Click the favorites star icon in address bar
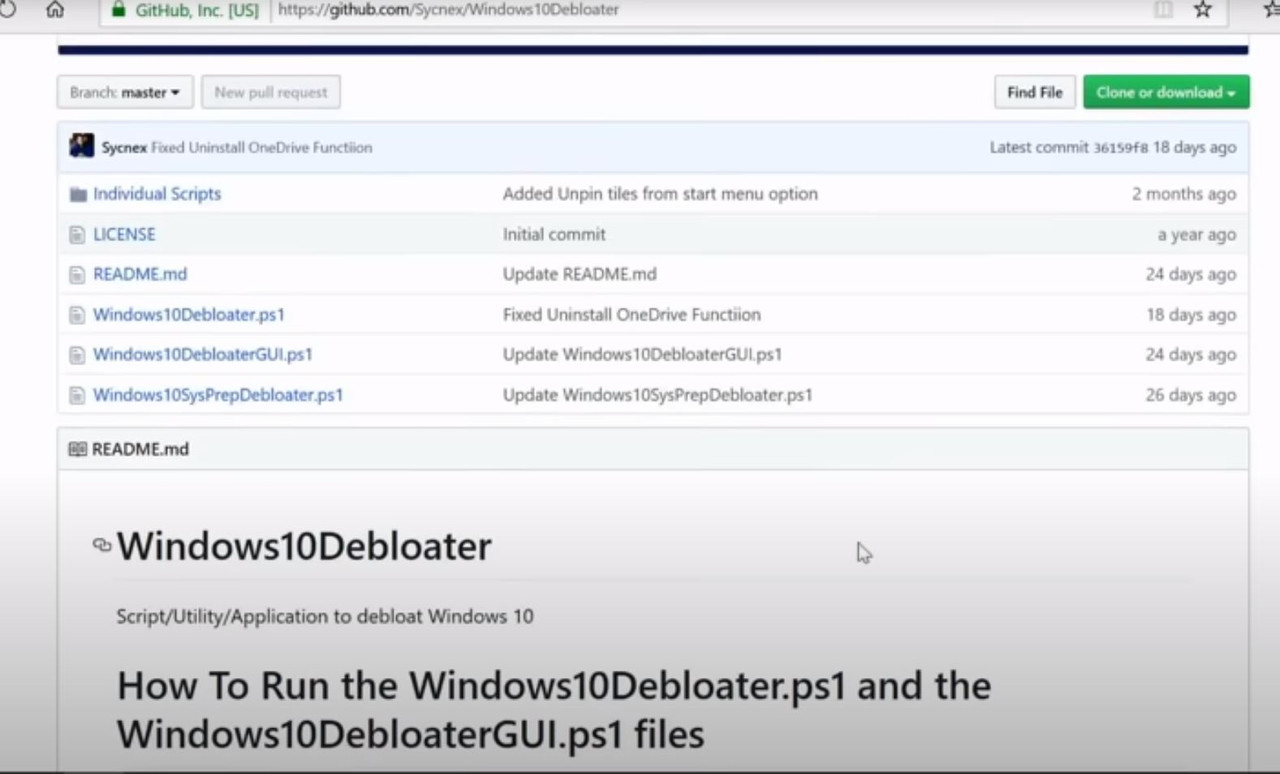Screen dimensions: 1280x774 (x=1203, y=10)
